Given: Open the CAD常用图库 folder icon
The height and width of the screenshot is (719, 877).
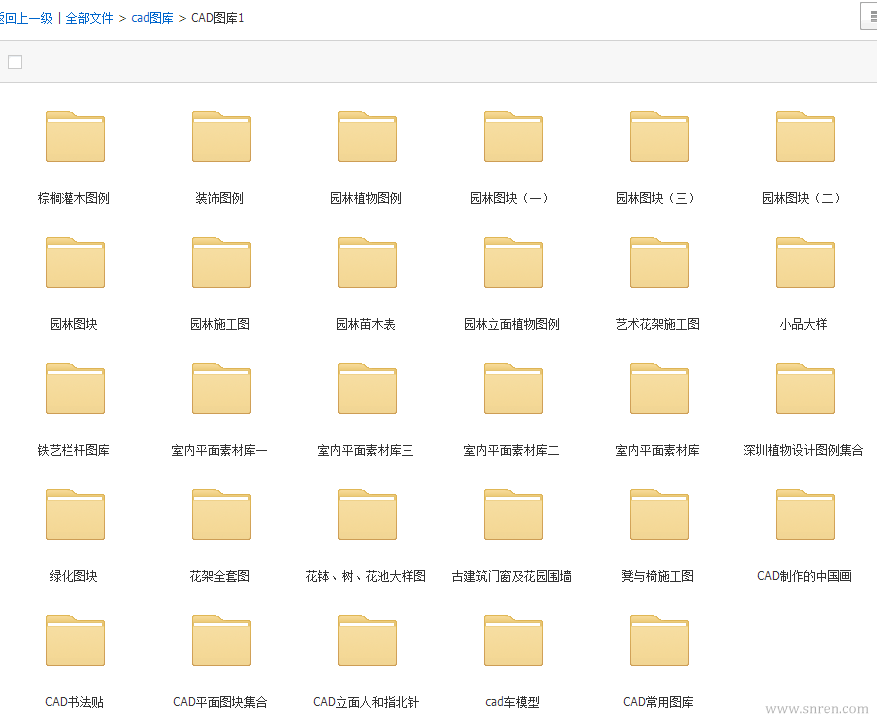Looking at the screenshot, I should coord(659,641).
